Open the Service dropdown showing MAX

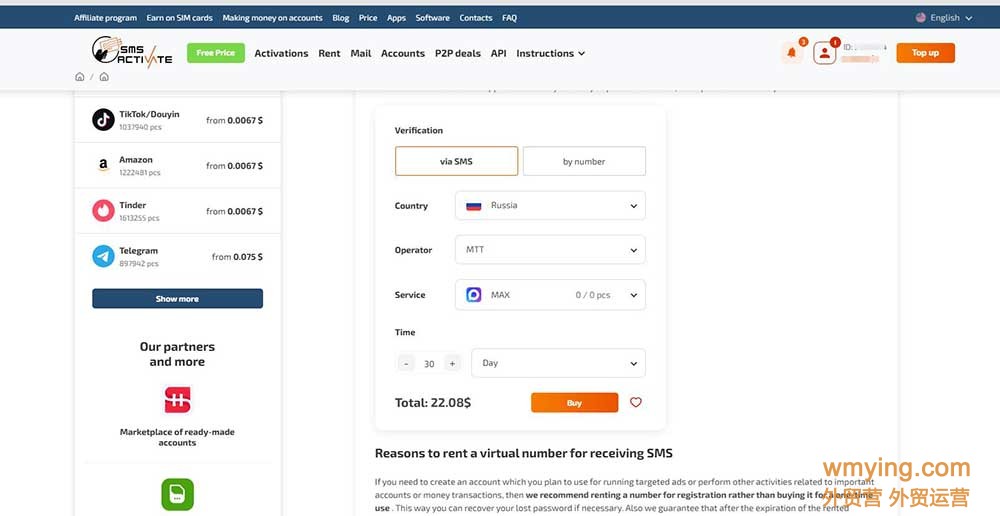(550, 295)
